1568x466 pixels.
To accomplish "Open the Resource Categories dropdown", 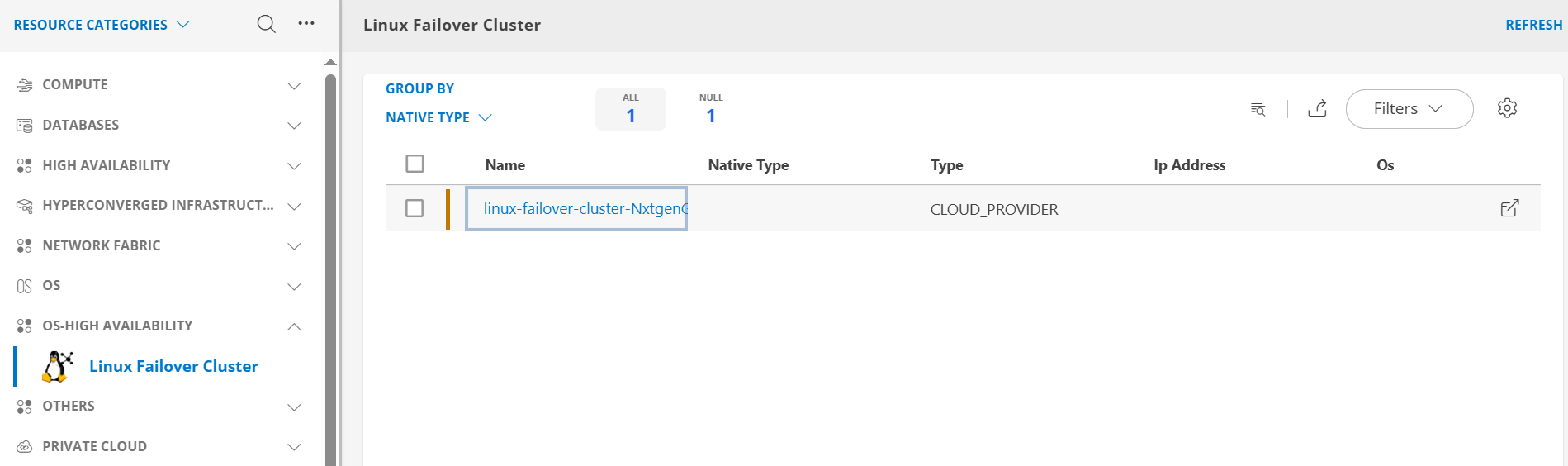I will (x=102, y=25).
